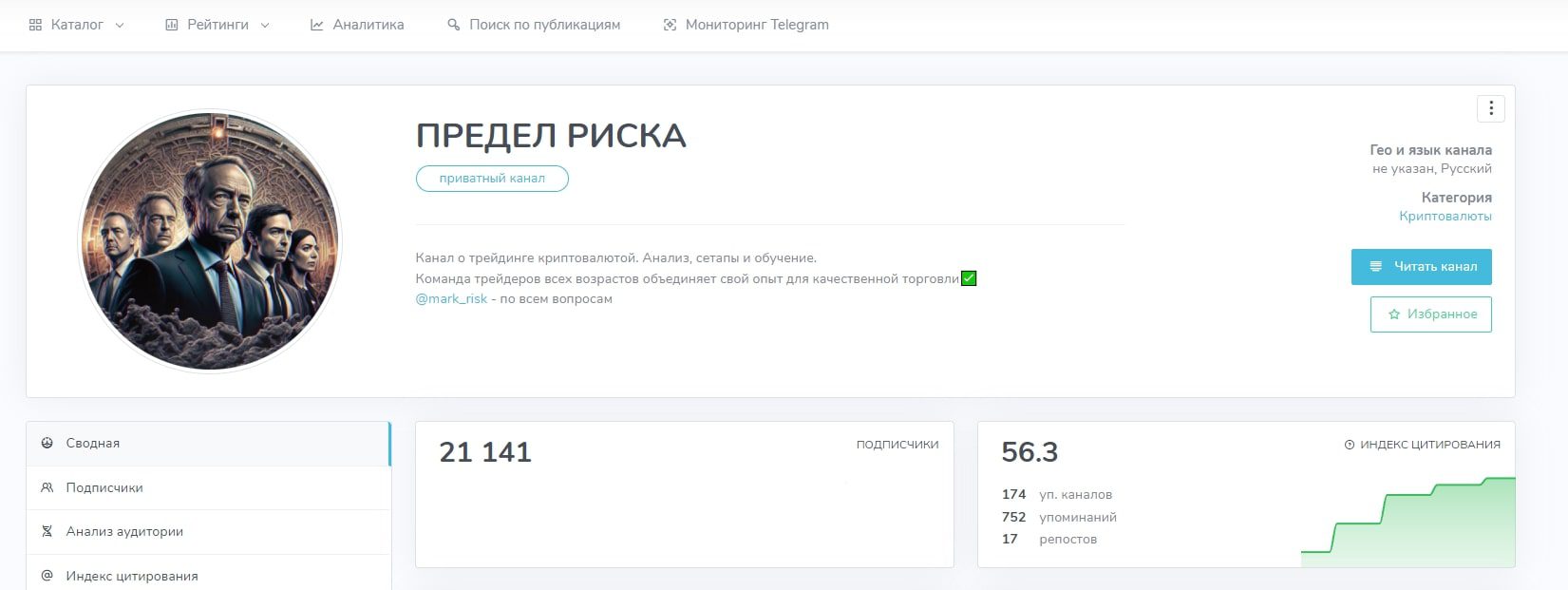This screenshot has height=590, width=1568.
Task: Click the Гео и язык канала label
Action: click(1430, 150)
